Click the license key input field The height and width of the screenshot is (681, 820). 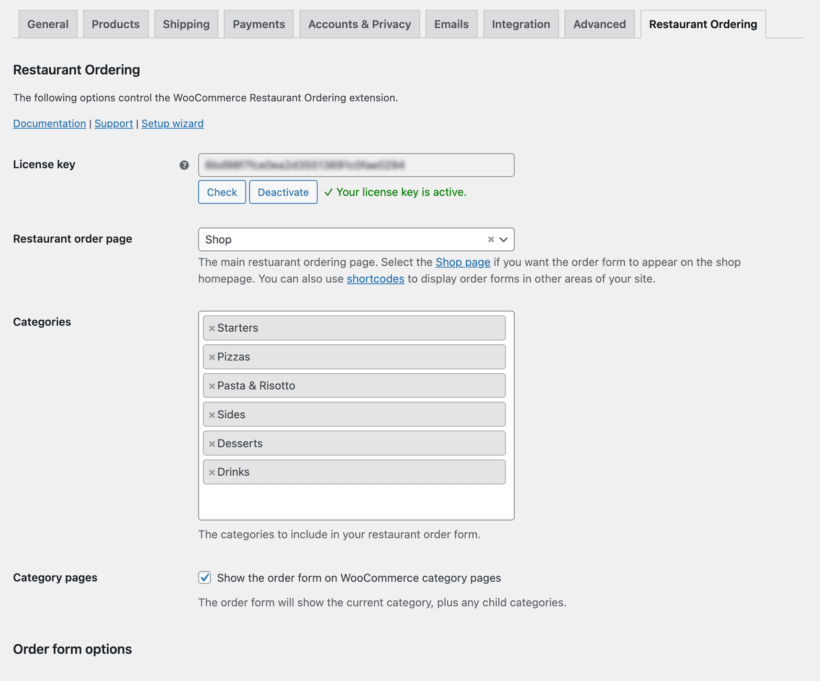[355, 164]
